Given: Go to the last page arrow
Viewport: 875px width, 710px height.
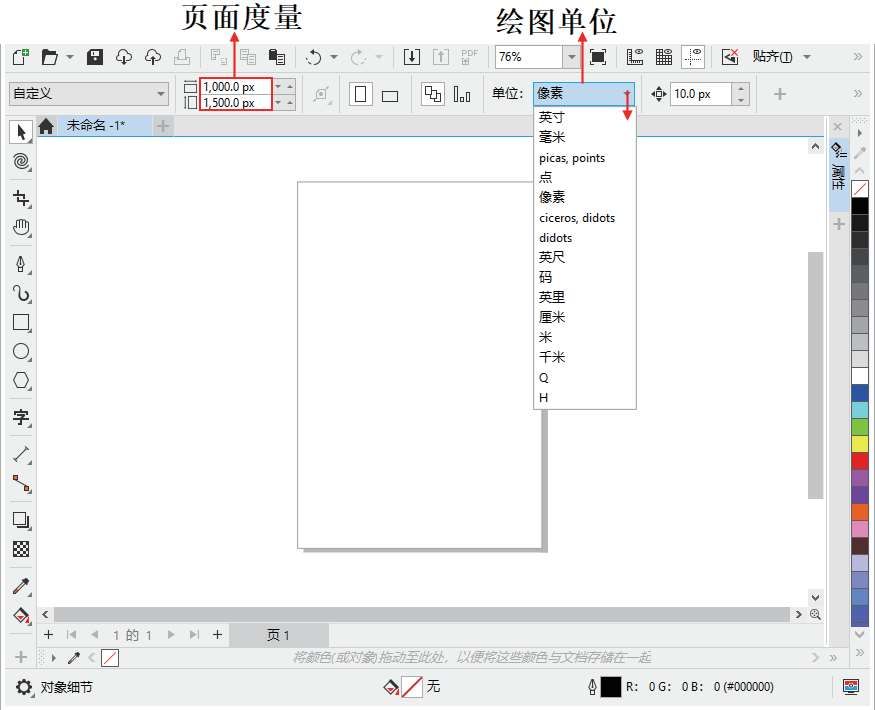Looking at the screenshot, I should (x=194, y=635).
